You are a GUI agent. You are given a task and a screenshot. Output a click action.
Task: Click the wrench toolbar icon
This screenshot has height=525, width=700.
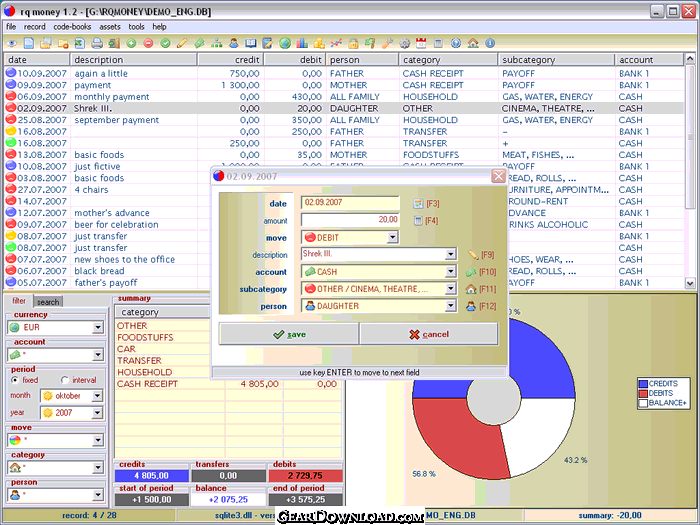[x=387, y=43]
